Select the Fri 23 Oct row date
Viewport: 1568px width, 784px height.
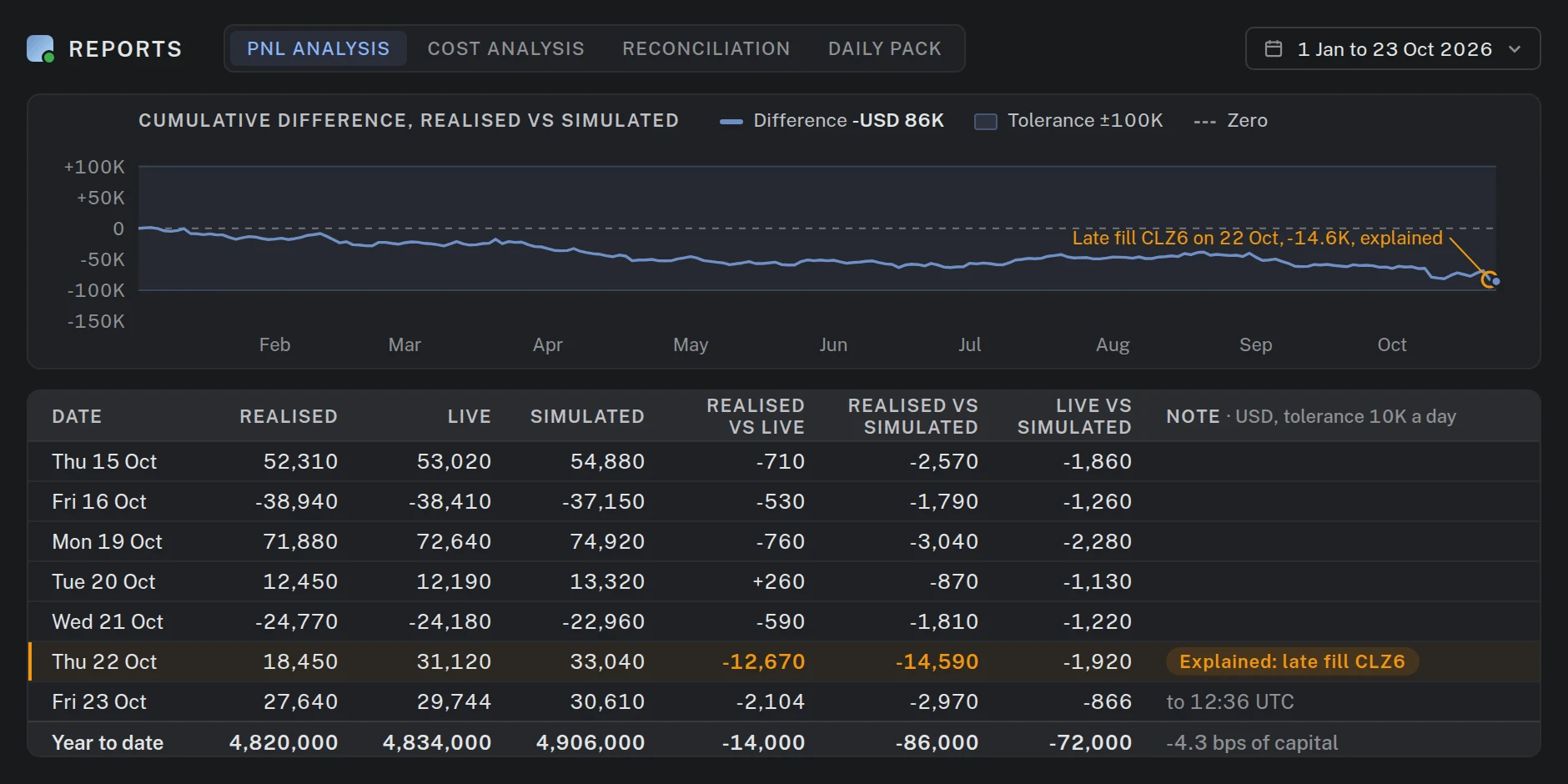pos(99,701)
